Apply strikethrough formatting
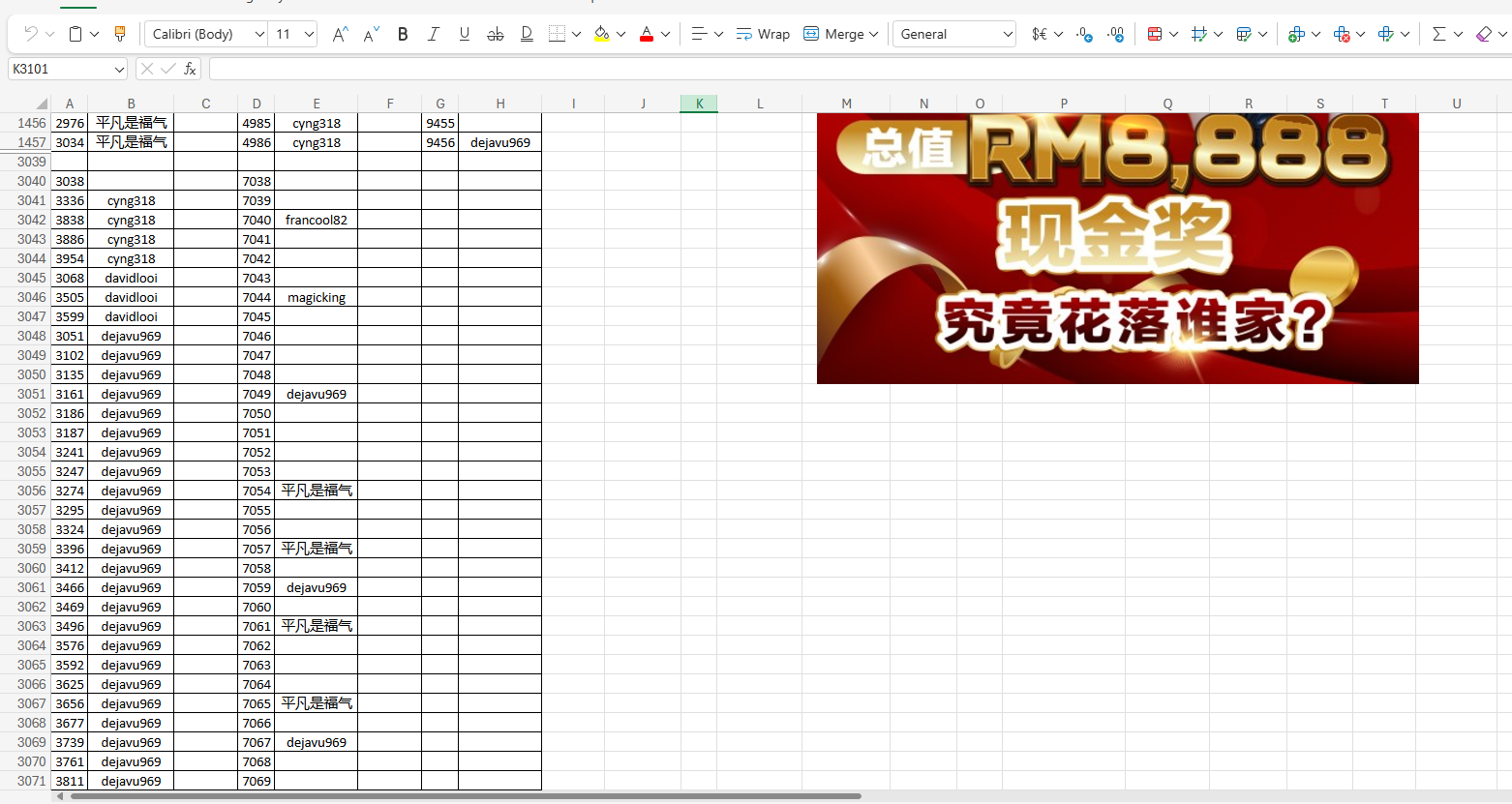1512x804 pixels. click(495, 34)
